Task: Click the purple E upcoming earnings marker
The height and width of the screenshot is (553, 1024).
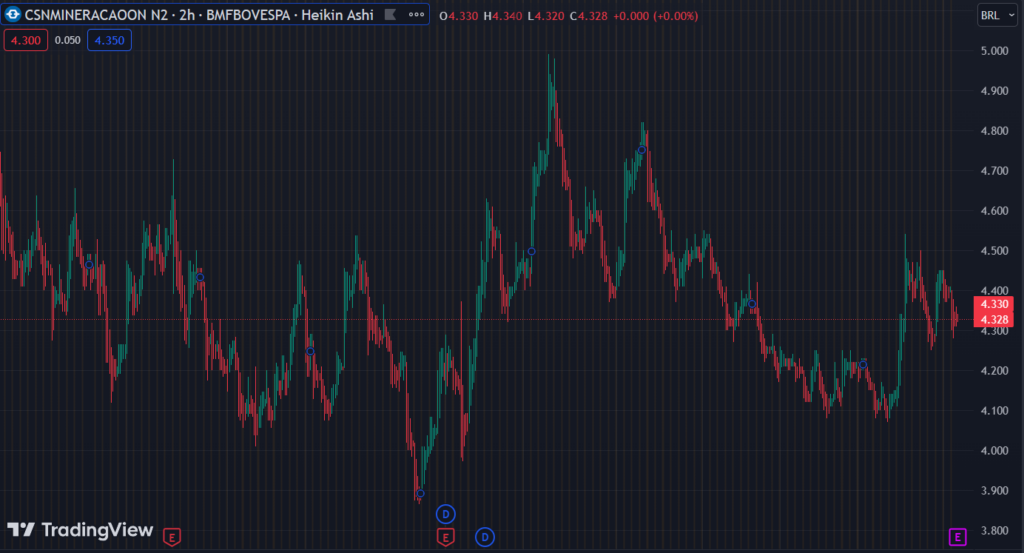Action: (957, 537)
